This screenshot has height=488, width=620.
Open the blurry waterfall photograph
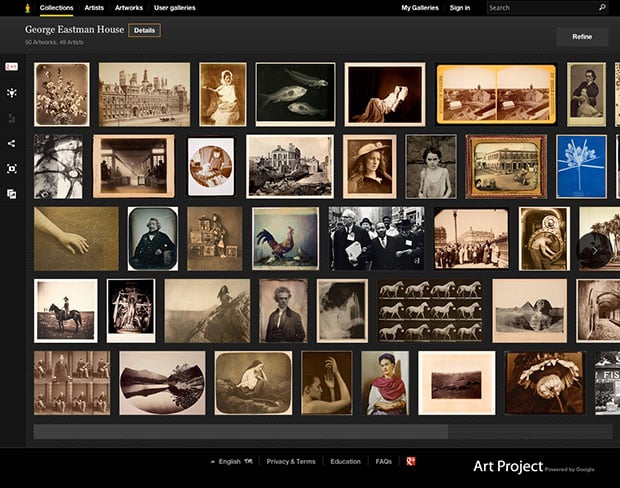tap(342, 311)
